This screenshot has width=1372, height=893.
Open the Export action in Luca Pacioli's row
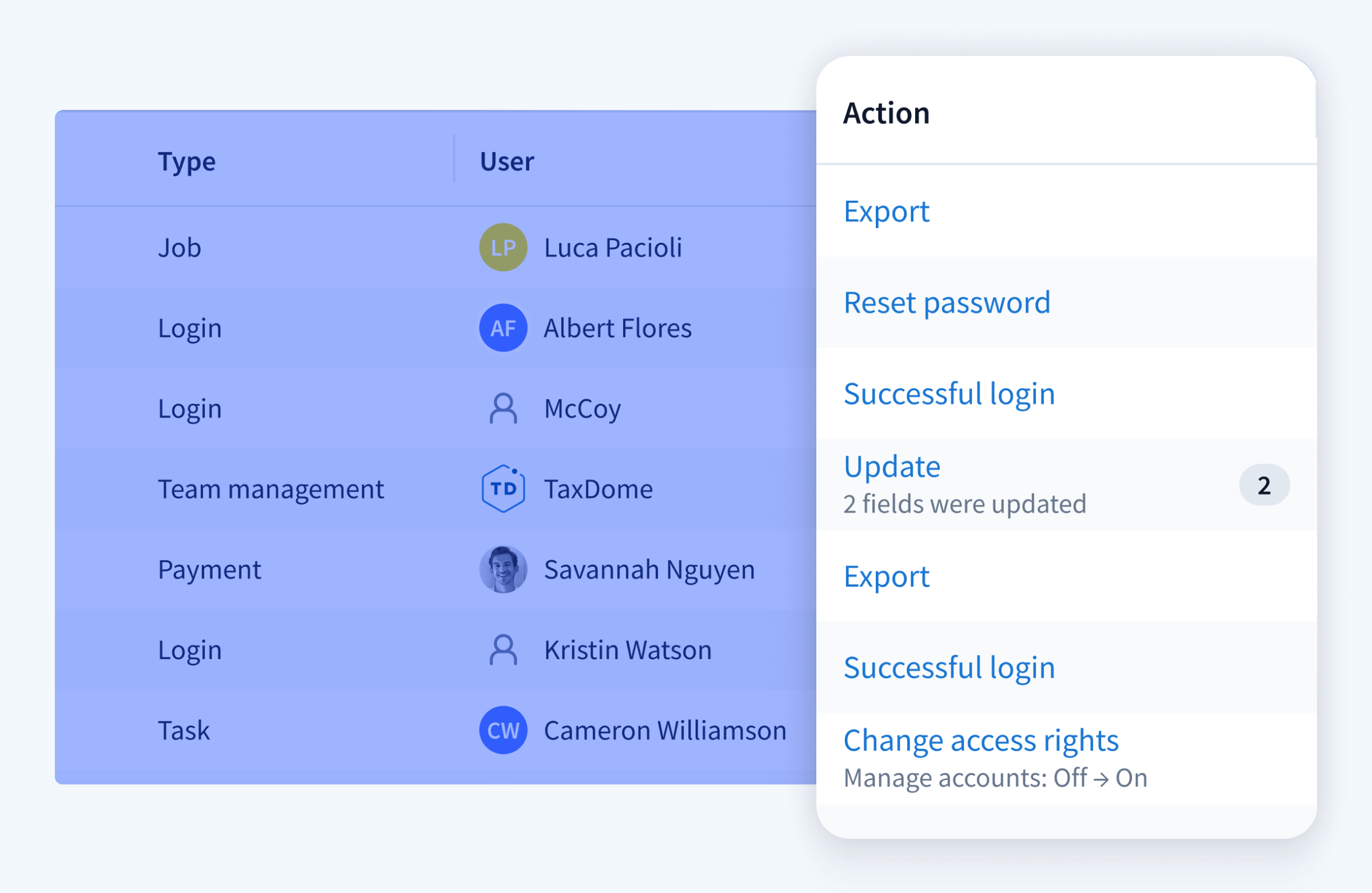887,212
